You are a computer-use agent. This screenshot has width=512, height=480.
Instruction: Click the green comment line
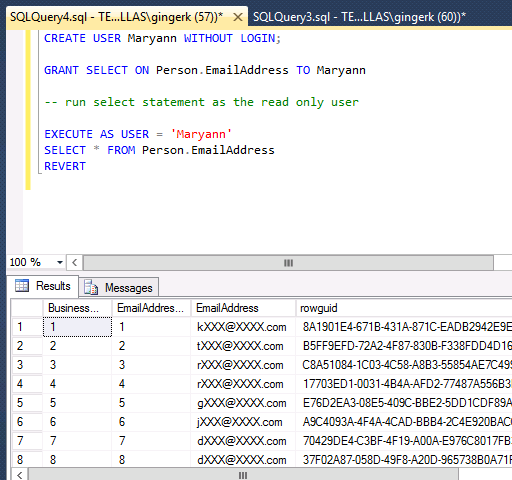click(202, 102)
